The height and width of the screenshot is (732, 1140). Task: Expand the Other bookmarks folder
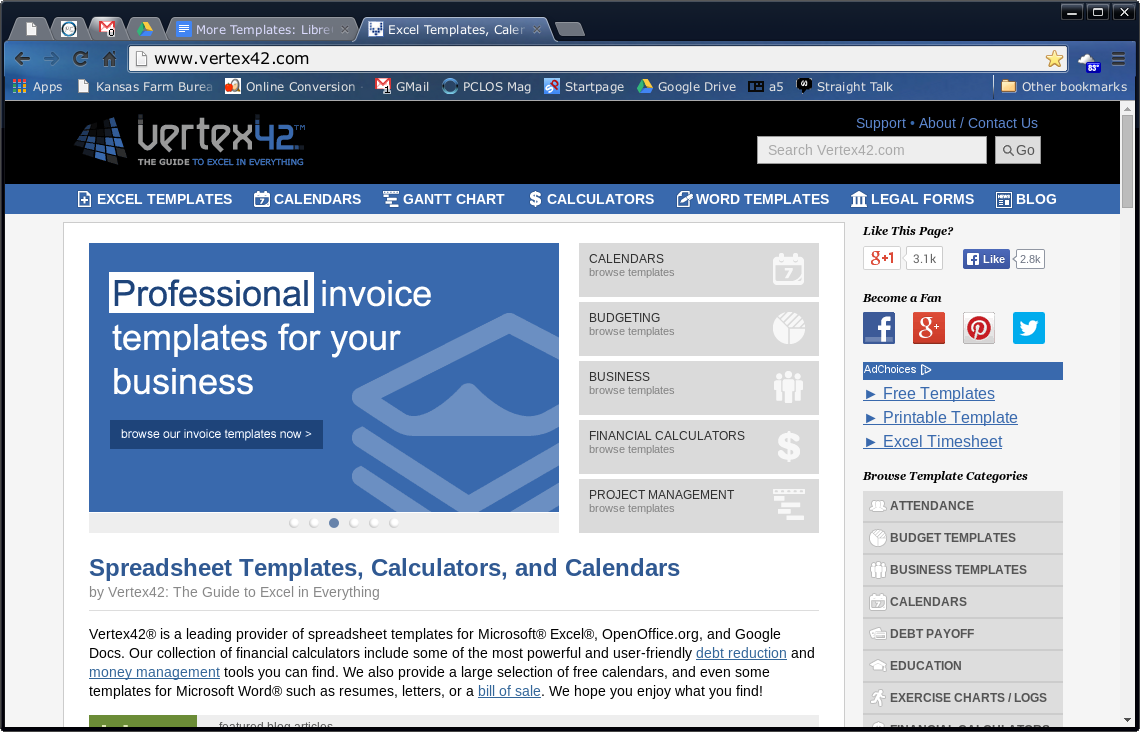(x=1064, y=87)
